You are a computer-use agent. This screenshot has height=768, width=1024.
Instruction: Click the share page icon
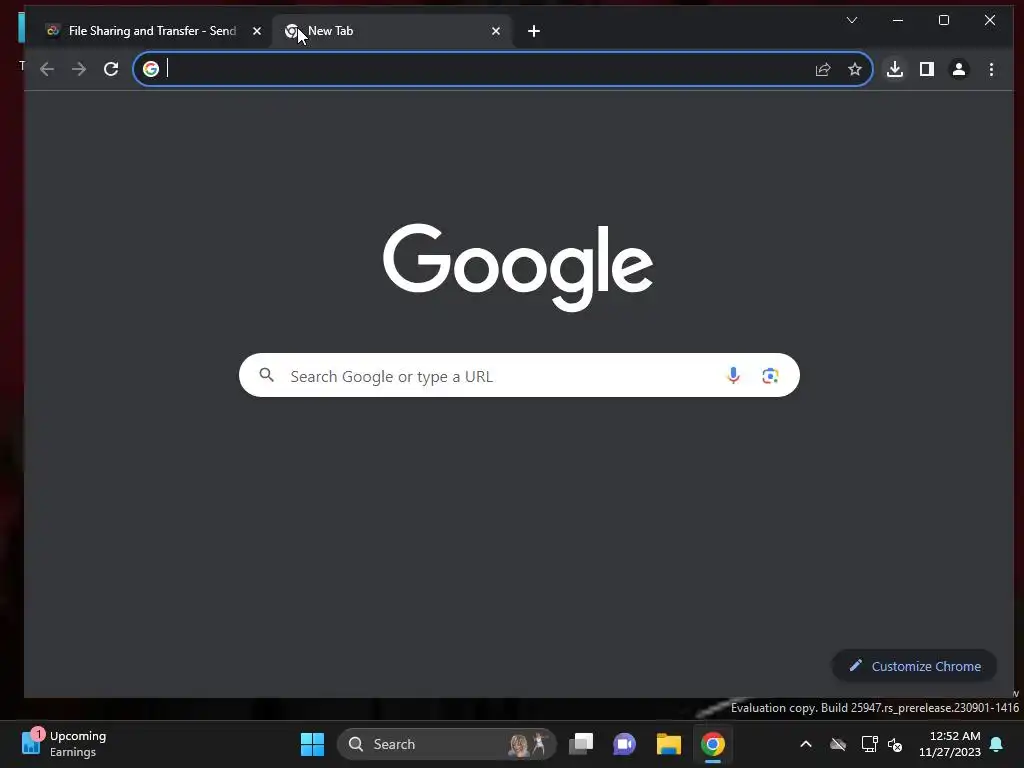[823, 69]
